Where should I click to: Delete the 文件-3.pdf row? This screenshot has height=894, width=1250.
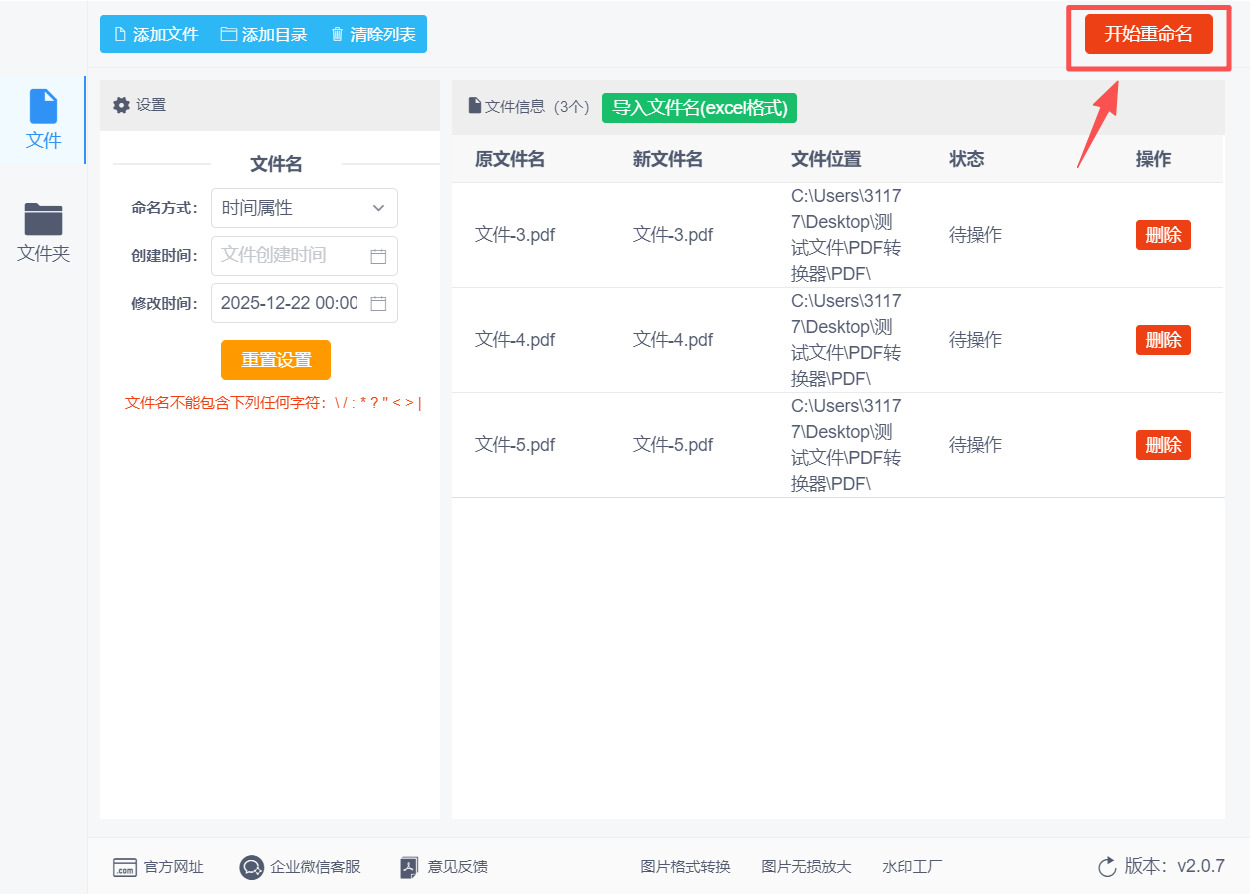coord(1163,235)
